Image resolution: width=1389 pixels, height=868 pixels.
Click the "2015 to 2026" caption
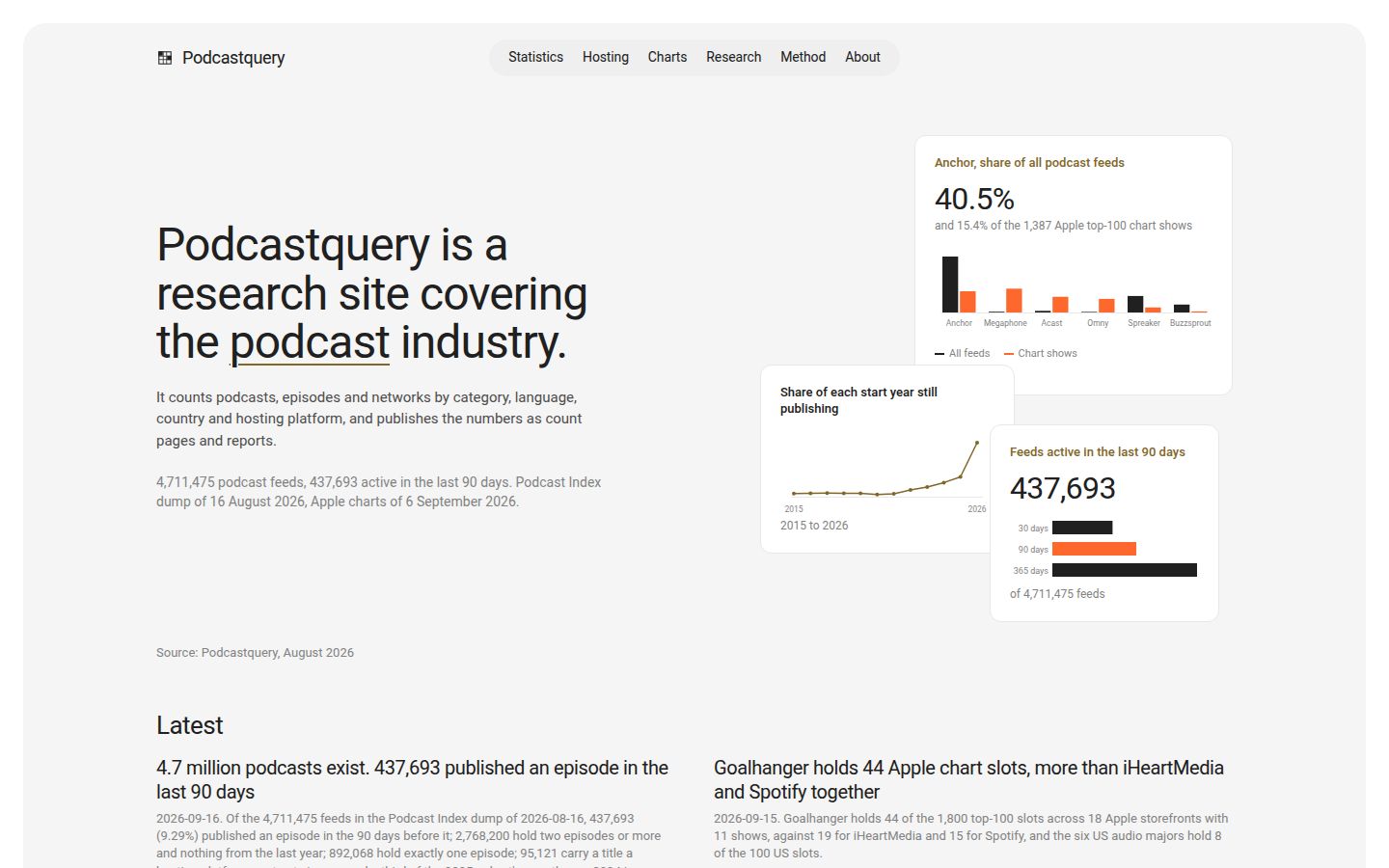click(814, 526)
